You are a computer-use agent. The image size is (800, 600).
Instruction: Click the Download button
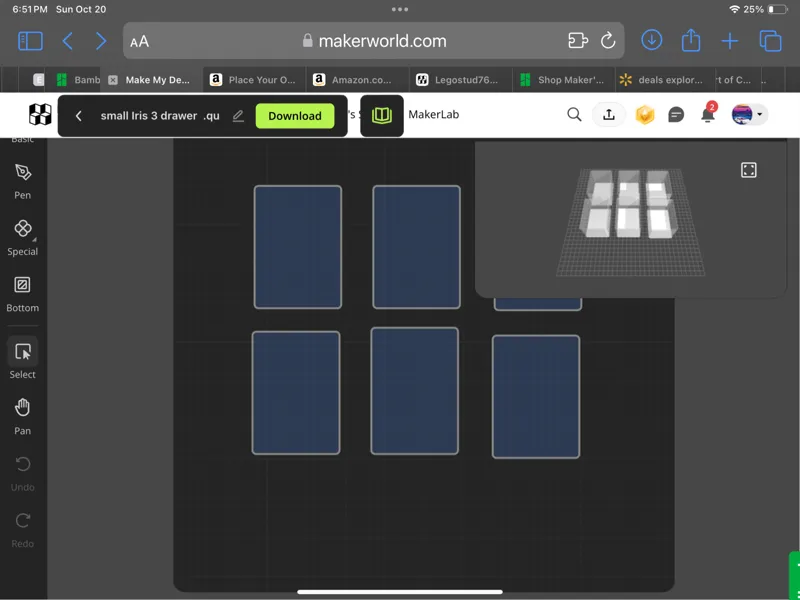(295, 116)
